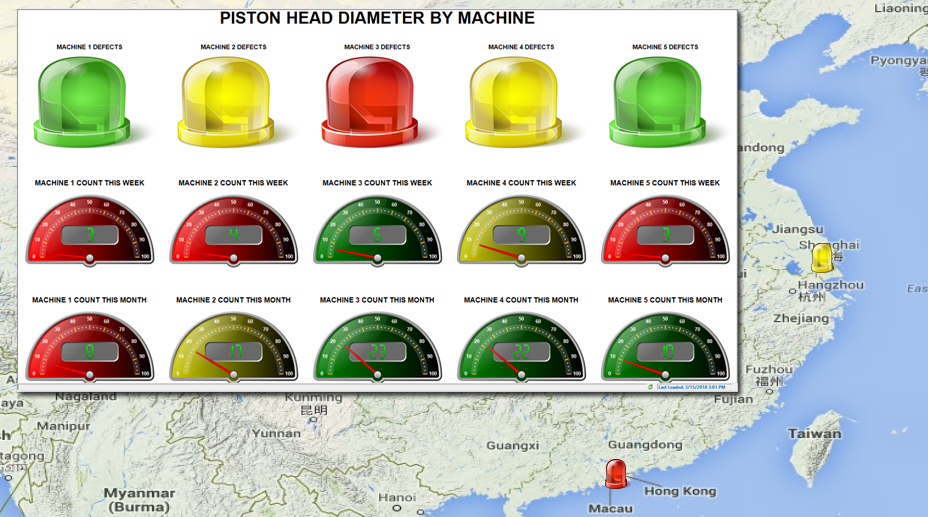Image resolution: width=928 pixels, height=517 pixels.
Task: Open the Last Loaded timestamp link
Action: click(x=691, y=386)
